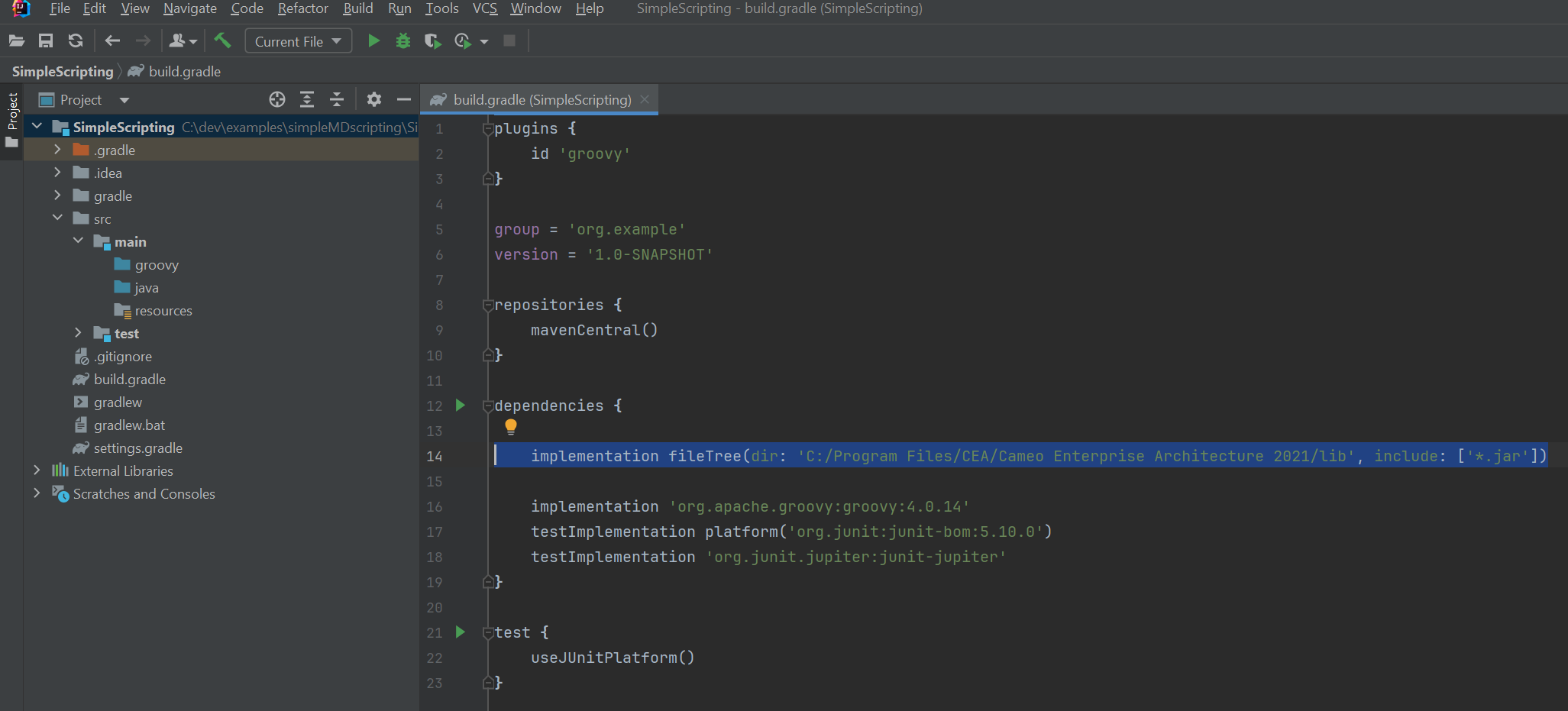This screenshot has width=1568, height=711.
Task: Open the Project panel options gear icon
Action: [x=373, y=99]
